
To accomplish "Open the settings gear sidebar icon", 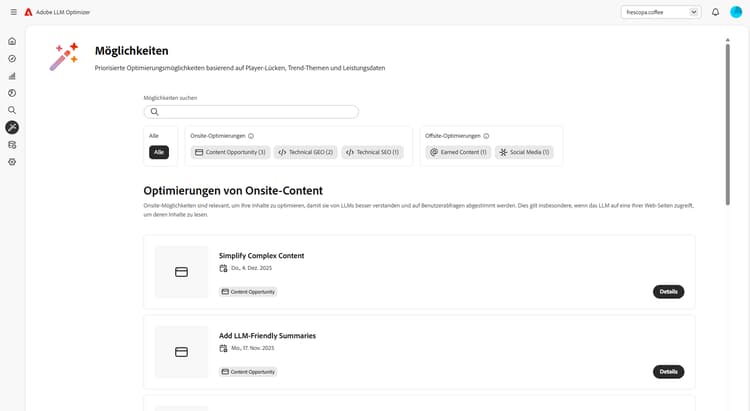I will point(12,162).
